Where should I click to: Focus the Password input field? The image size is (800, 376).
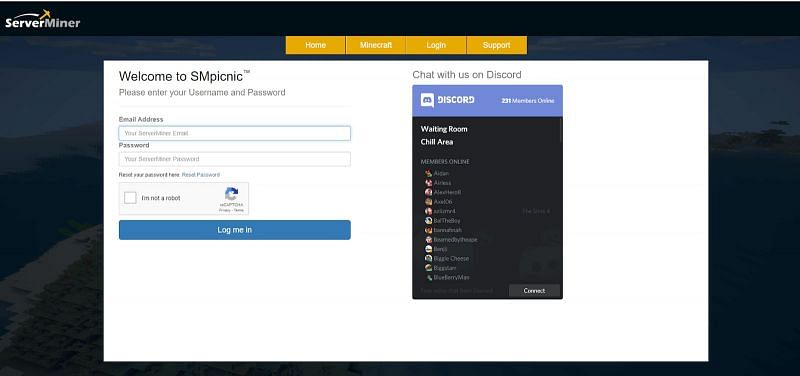click(x=235, y=159)
